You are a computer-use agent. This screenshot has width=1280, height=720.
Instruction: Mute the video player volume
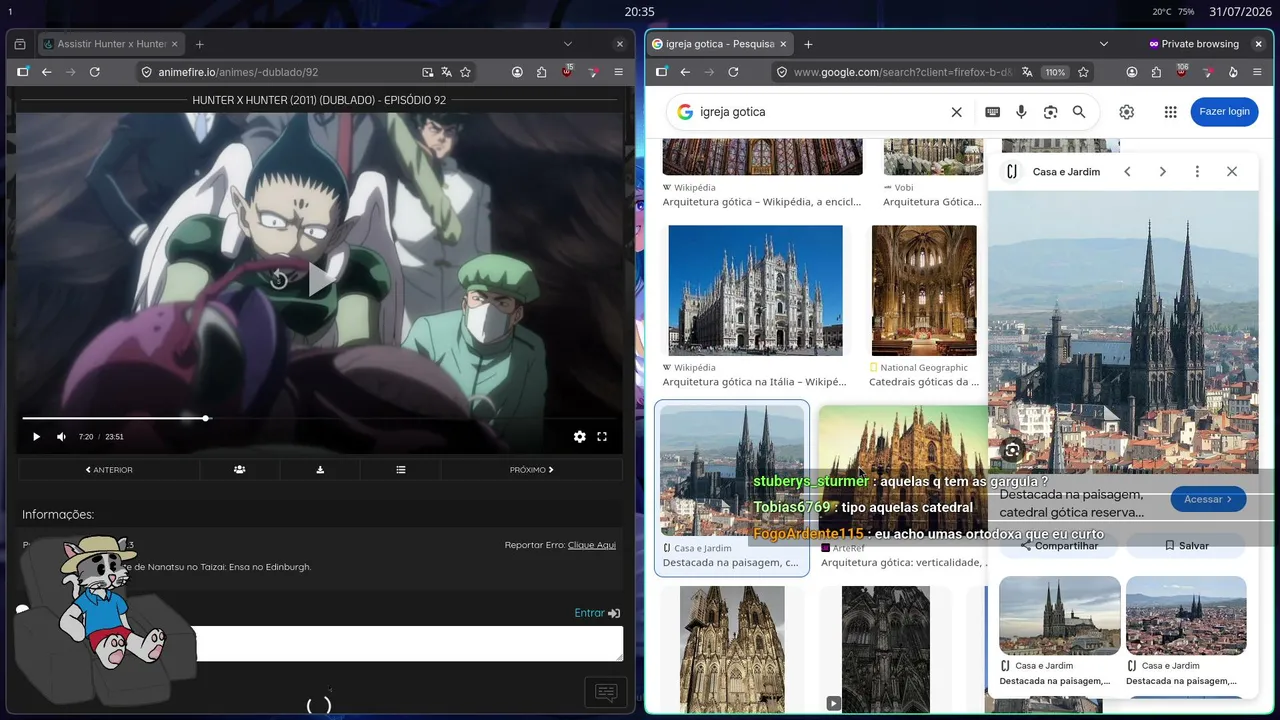tap(61, 437)
